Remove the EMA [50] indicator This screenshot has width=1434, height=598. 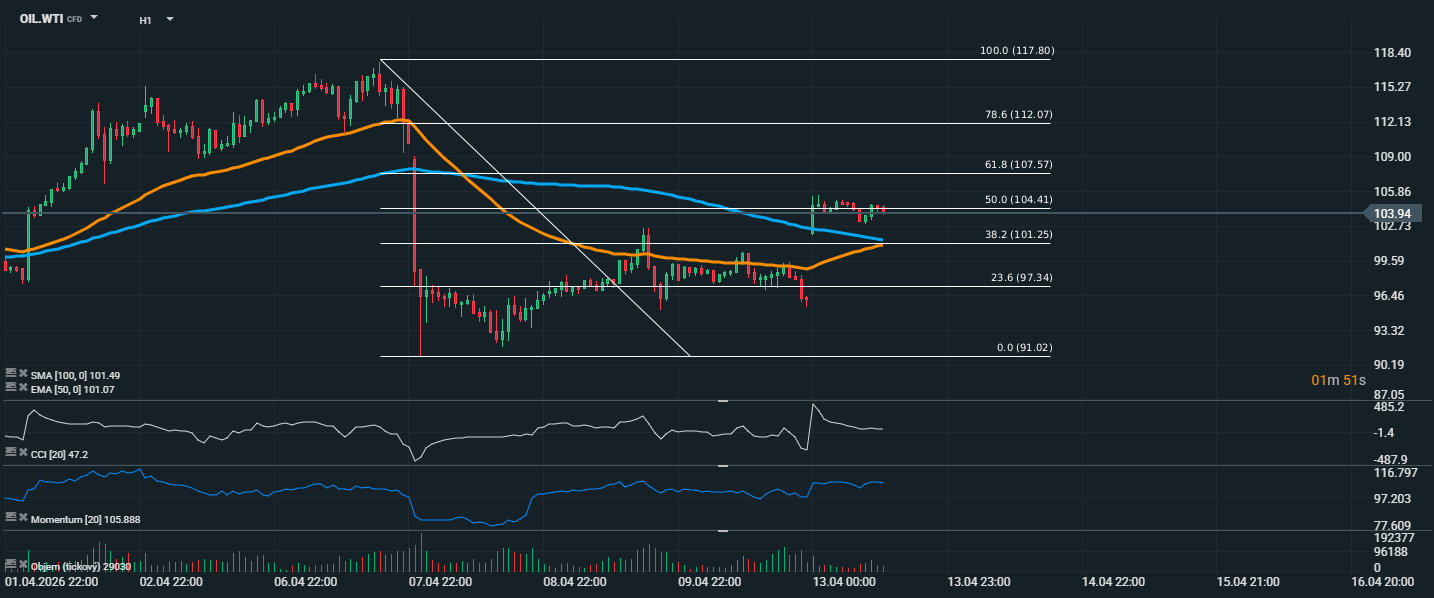pos(24,387)
